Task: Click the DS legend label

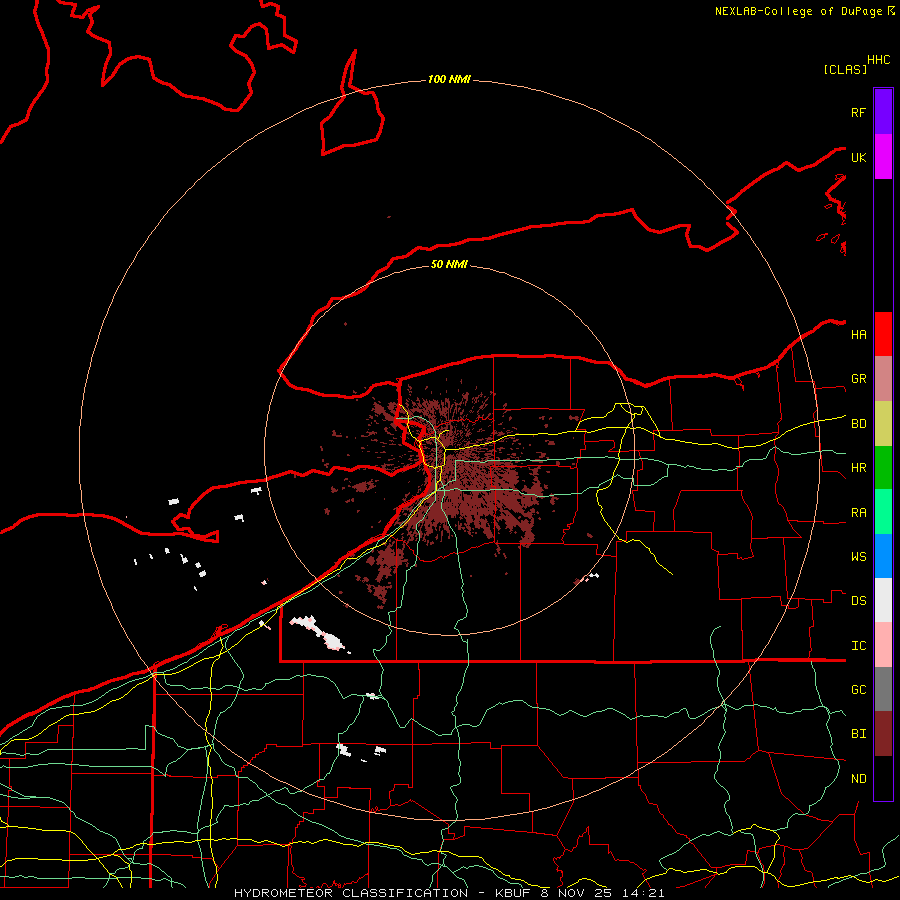Action: 858,601
